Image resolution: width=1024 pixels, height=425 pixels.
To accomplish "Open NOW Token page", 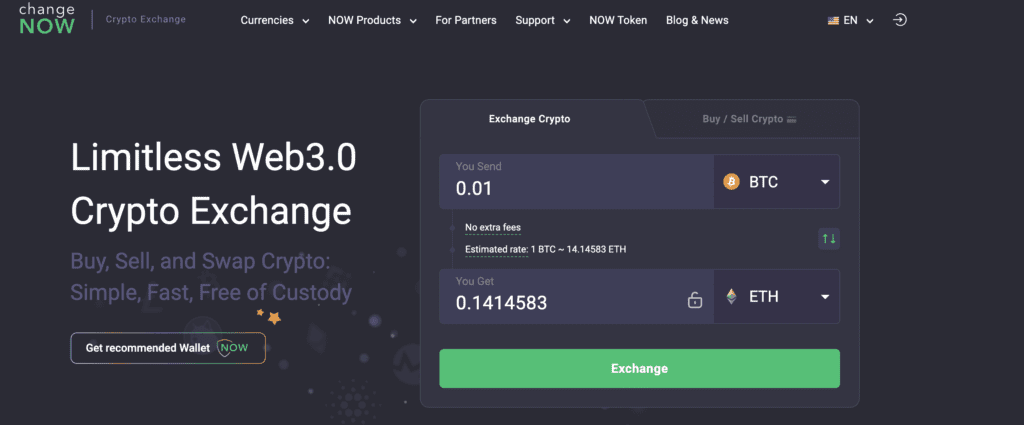I will 618,20.
